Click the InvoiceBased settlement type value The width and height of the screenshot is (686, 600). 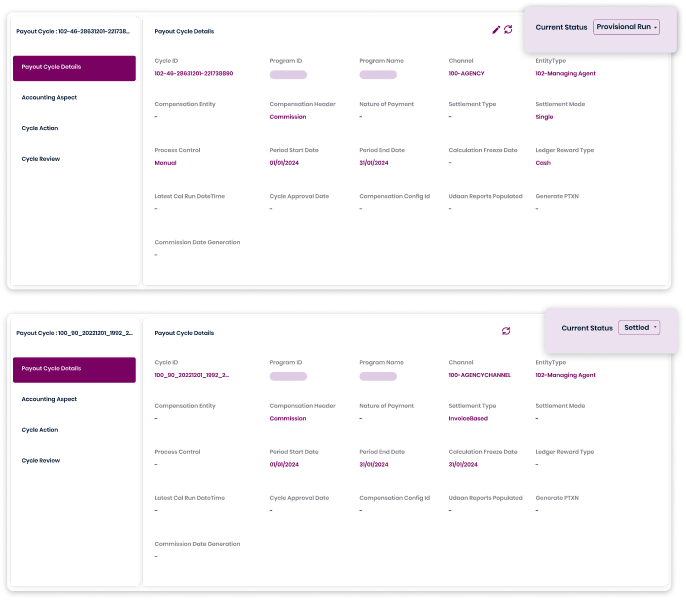pyautogui.click(x=468, y=419)
